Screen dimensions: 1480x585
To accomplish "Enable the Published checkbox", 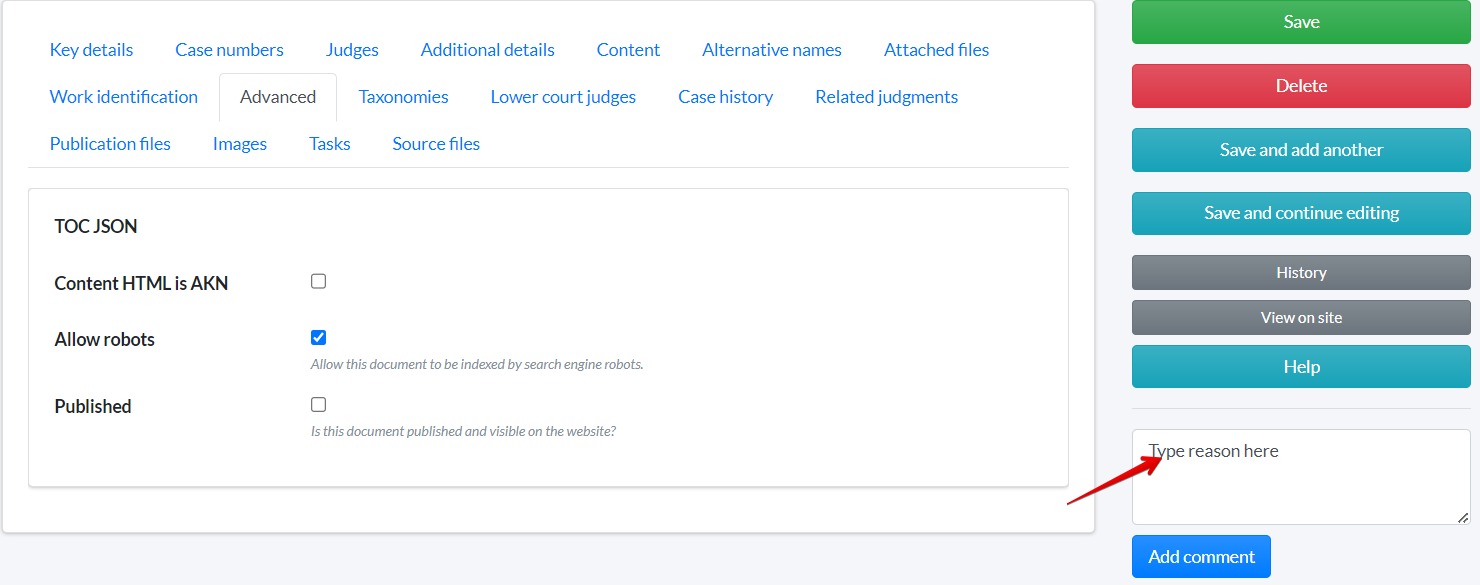I will 318,405.
